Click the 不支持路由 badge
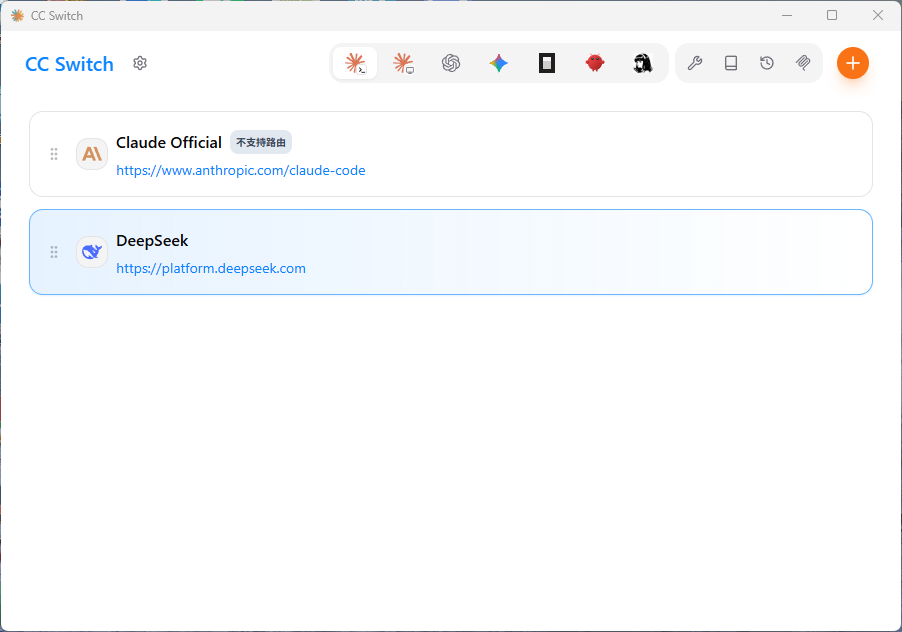 click(261, 142)
